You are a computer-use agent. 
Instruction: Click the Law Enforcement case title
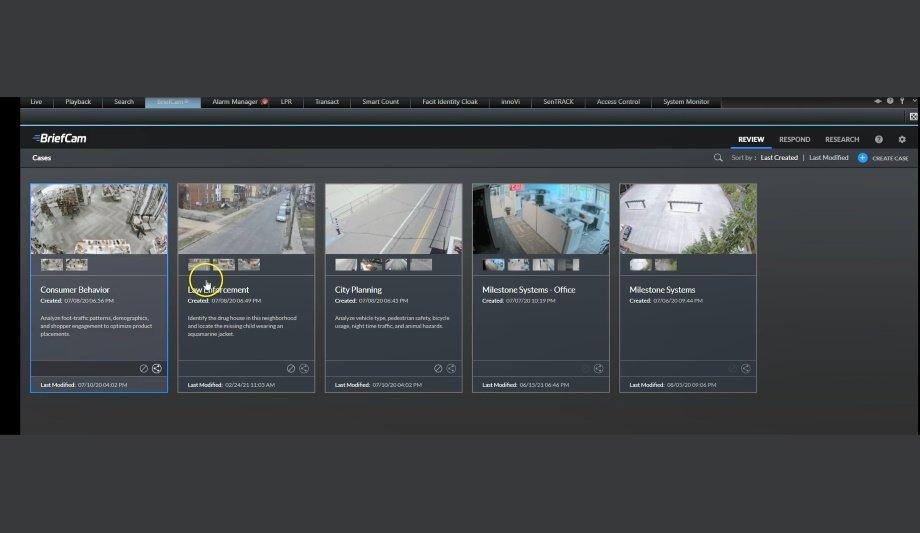pyautogui.click(x=218, y=289)
